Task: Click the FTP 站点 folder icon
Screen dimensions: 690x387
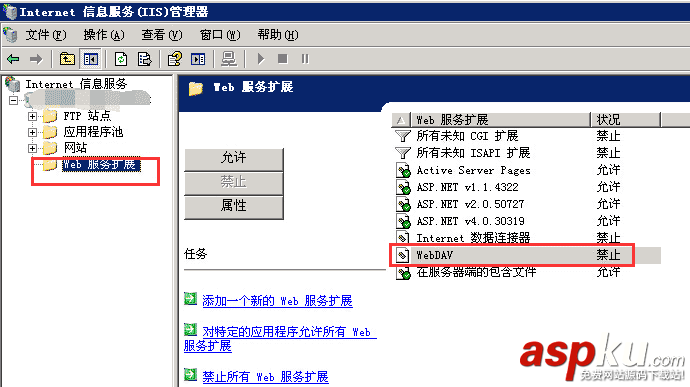Action: [x=50, y=116]
